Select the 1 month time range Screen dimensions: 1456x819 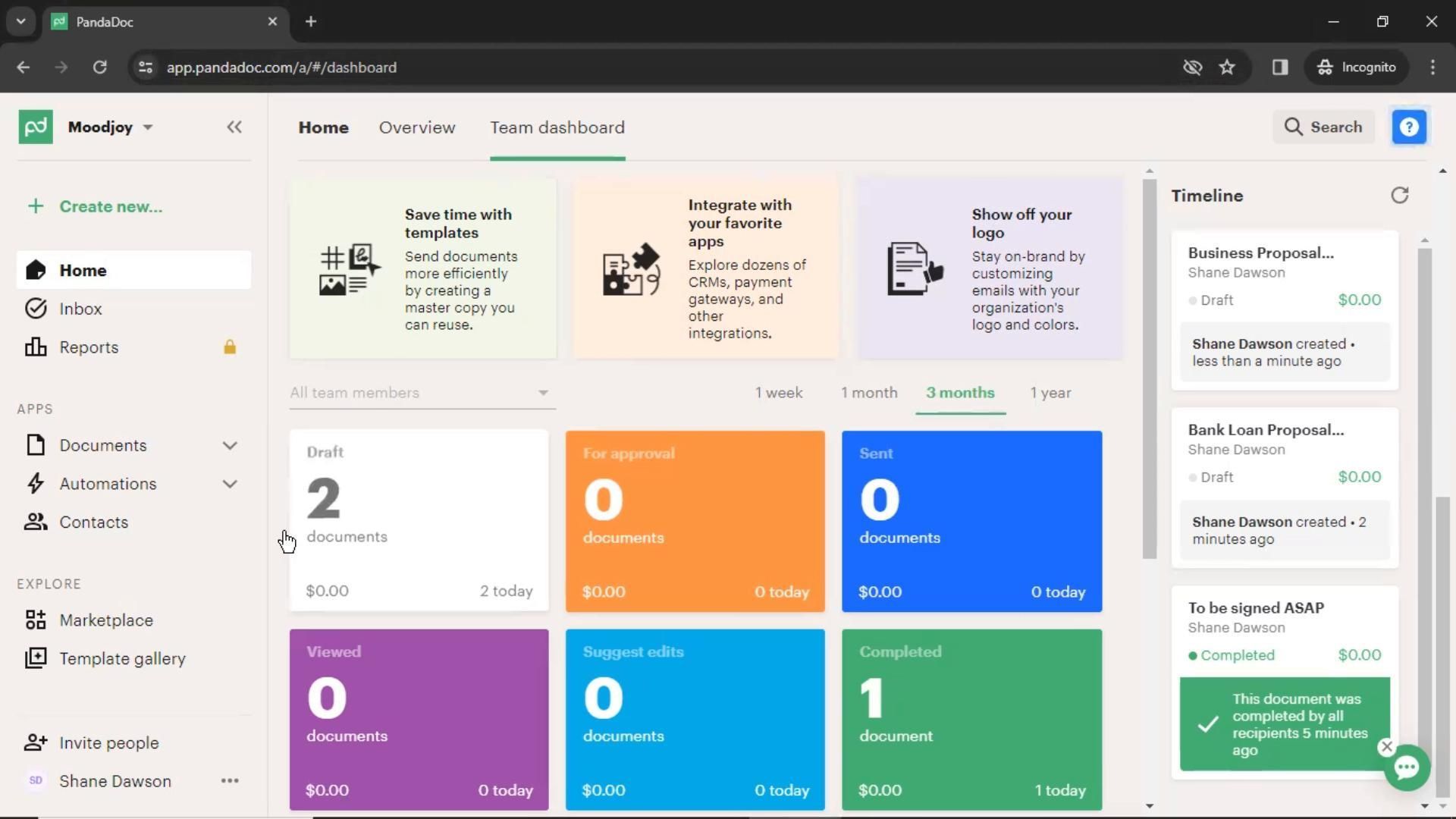pyautogui.click(x=868, y=393)
